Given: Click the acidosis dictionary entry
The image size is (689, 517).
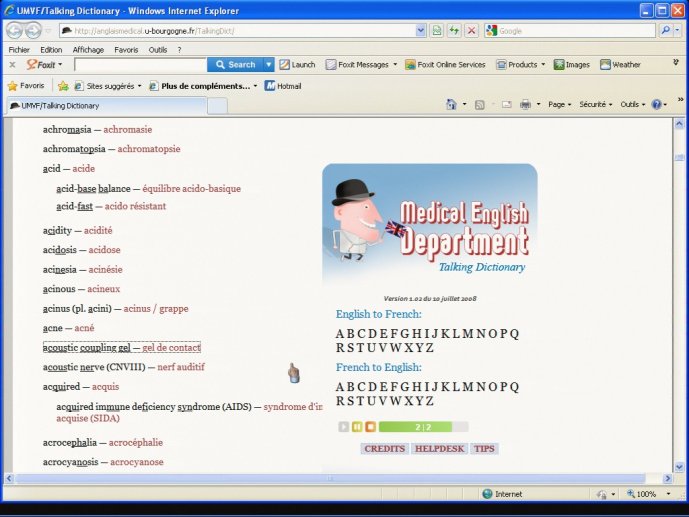Looking at the screenshot, I should coord(81,249).
